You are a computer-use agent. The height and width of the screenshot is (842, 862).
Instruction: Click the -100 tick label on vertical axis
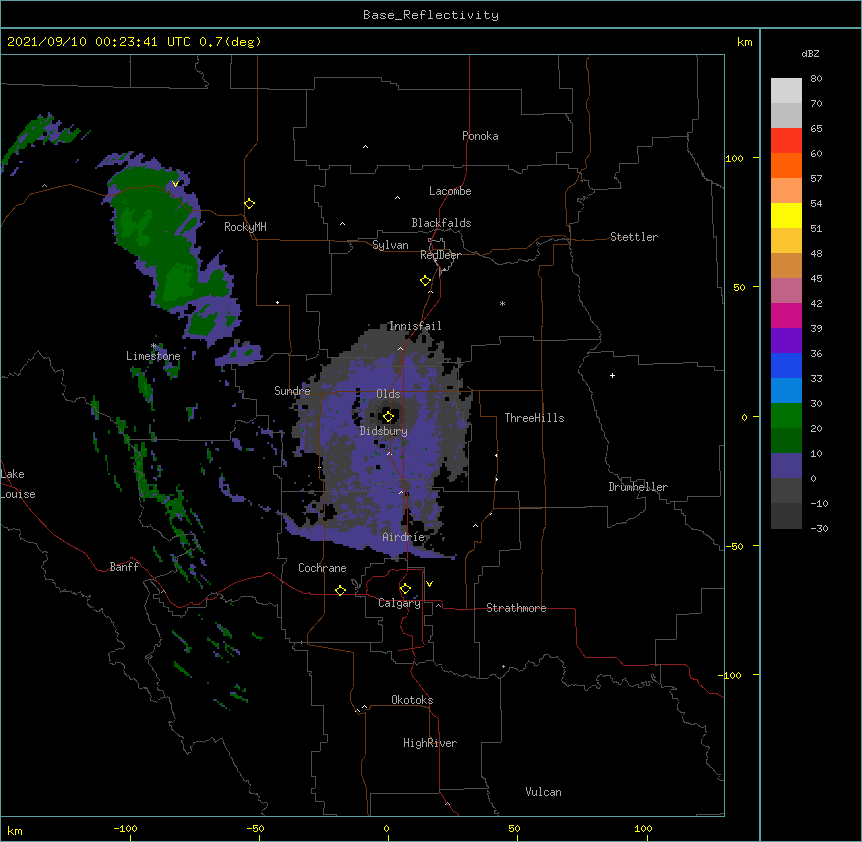[731, 675]
